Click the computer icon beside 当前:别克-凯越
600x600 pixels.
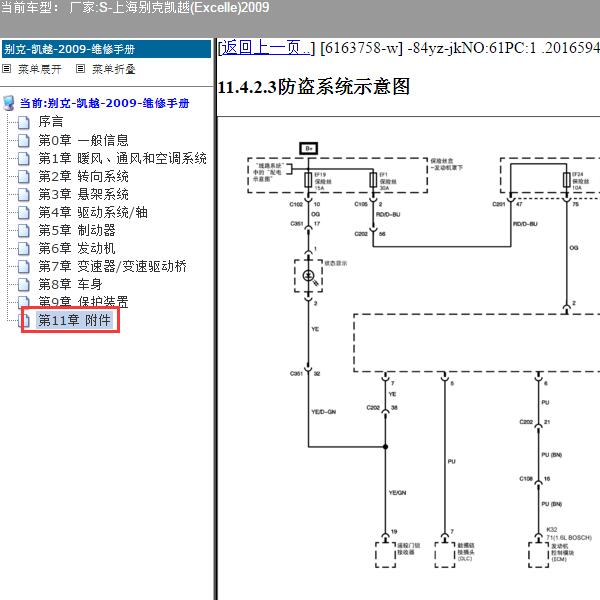[x=9, y=103]
